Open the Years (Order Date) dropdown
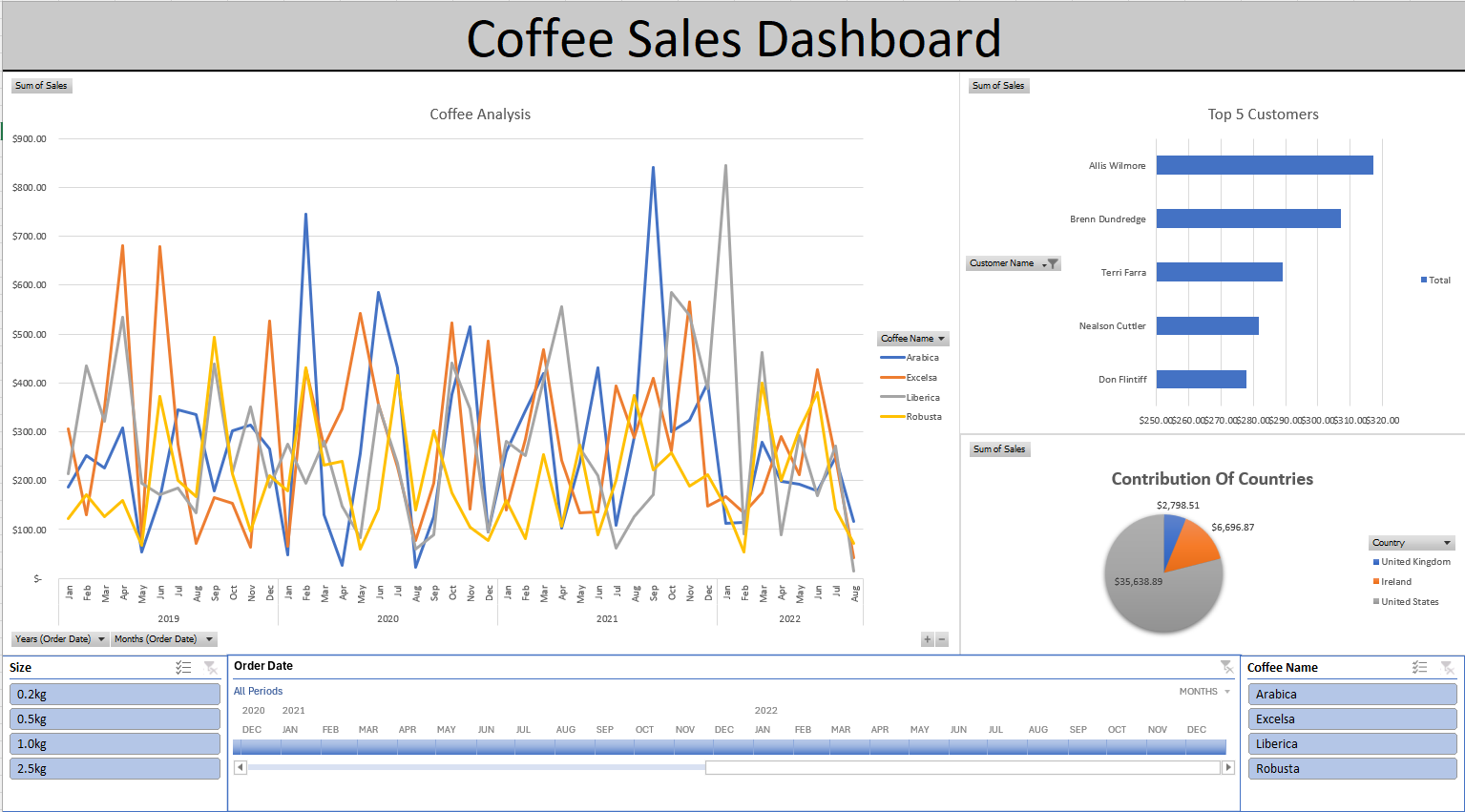1465x812 pixels. (101, 639)
